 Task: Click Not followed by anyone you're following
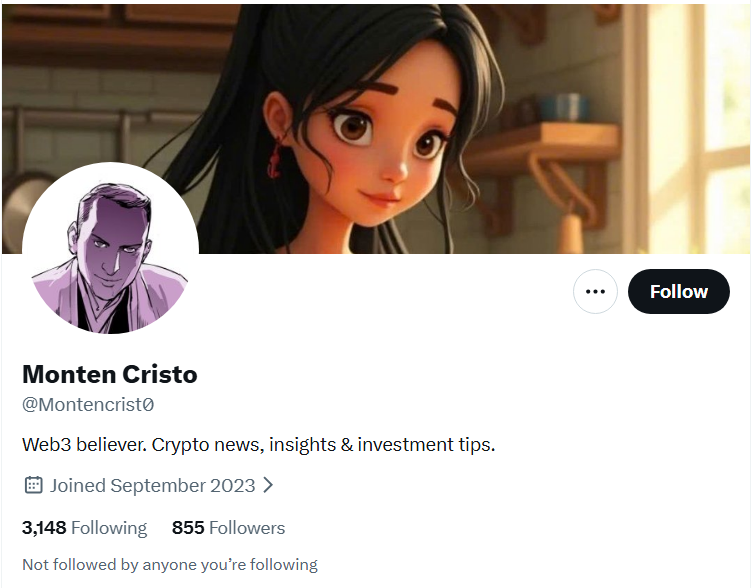(170, 564)
